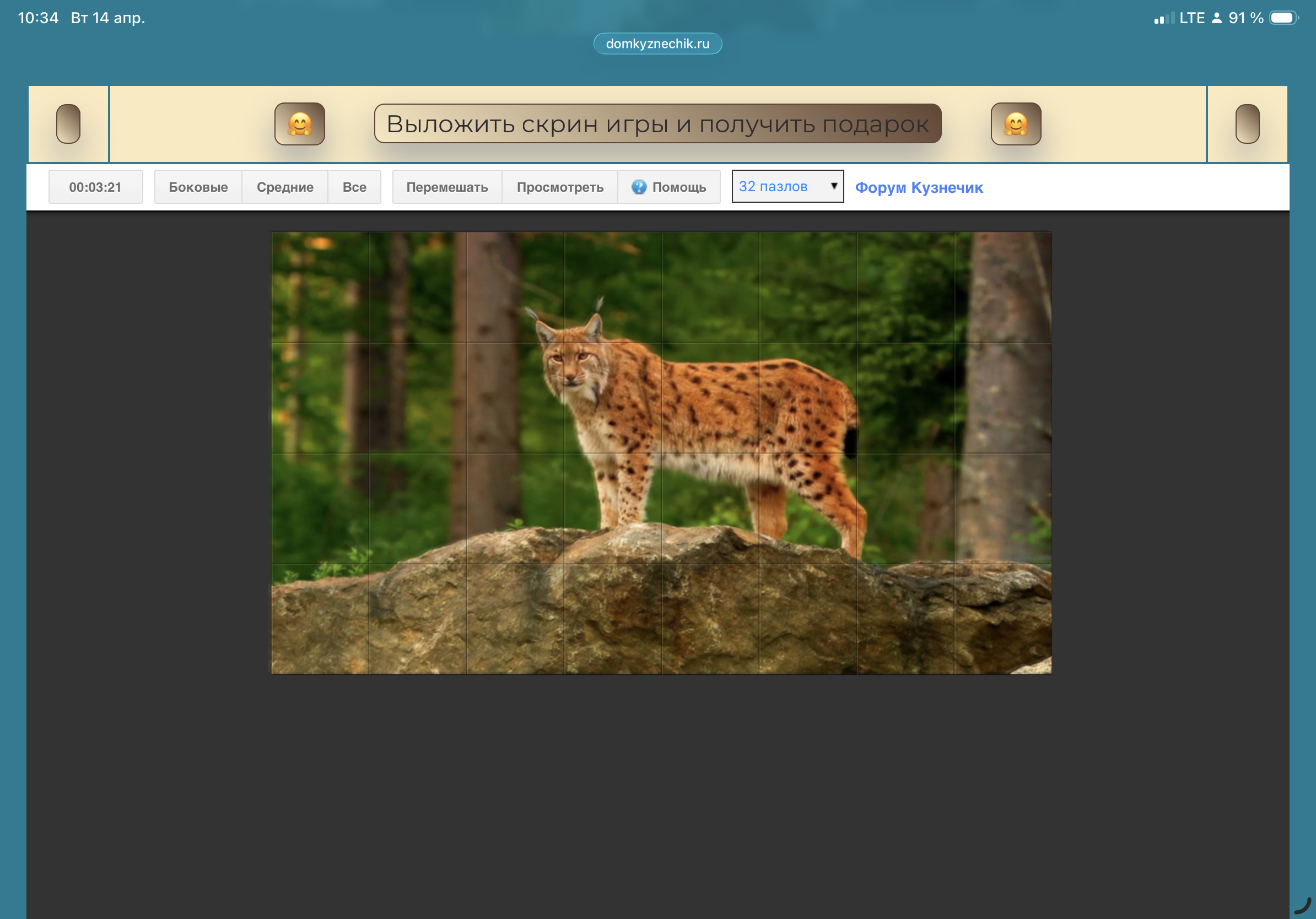Click the Выложить скрин игры banner button
The image size is (1316, 919).
pos(657,124)
